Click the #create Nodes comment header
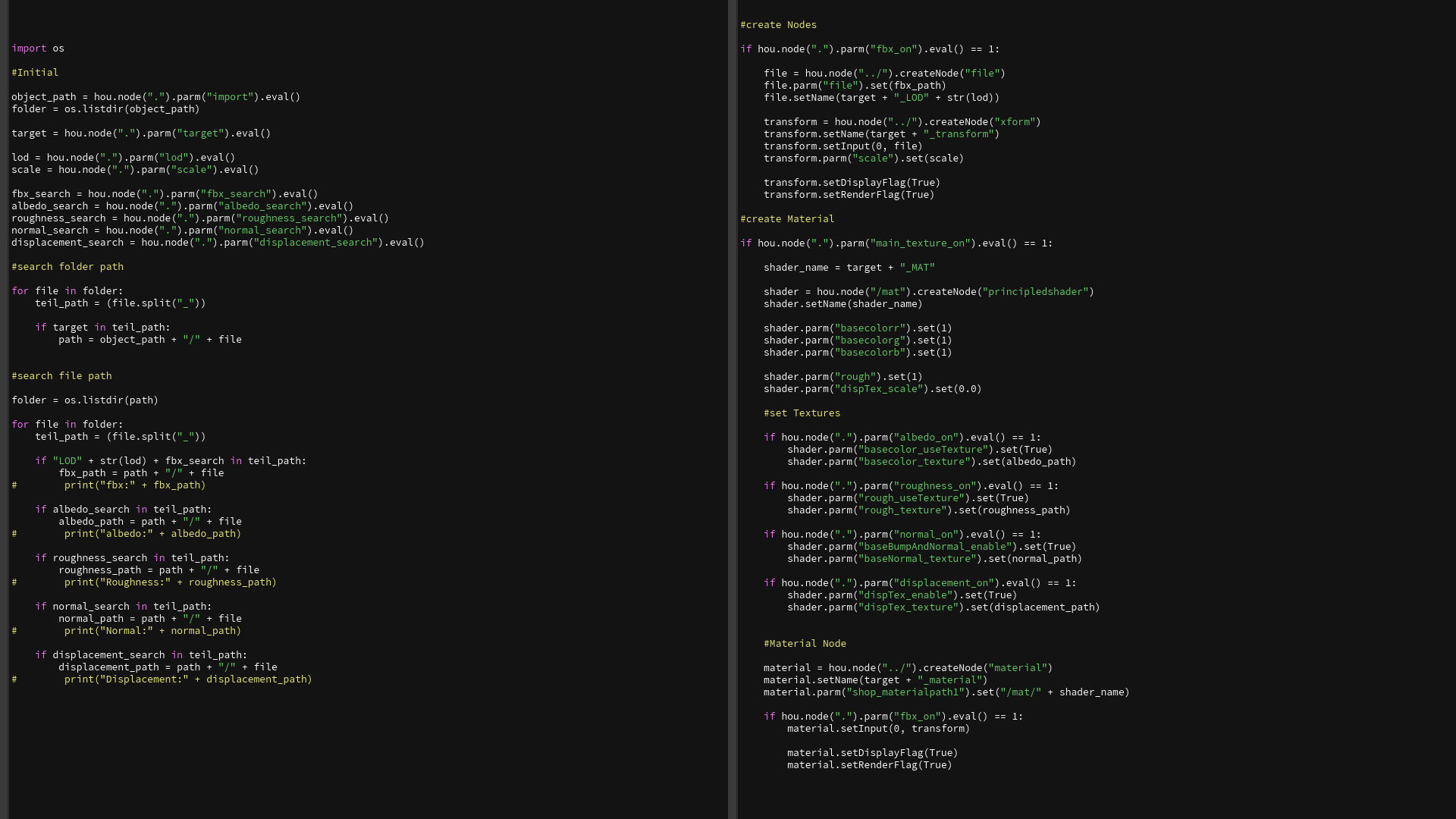This screenshot has height=819, width=1456. (777, 24)
